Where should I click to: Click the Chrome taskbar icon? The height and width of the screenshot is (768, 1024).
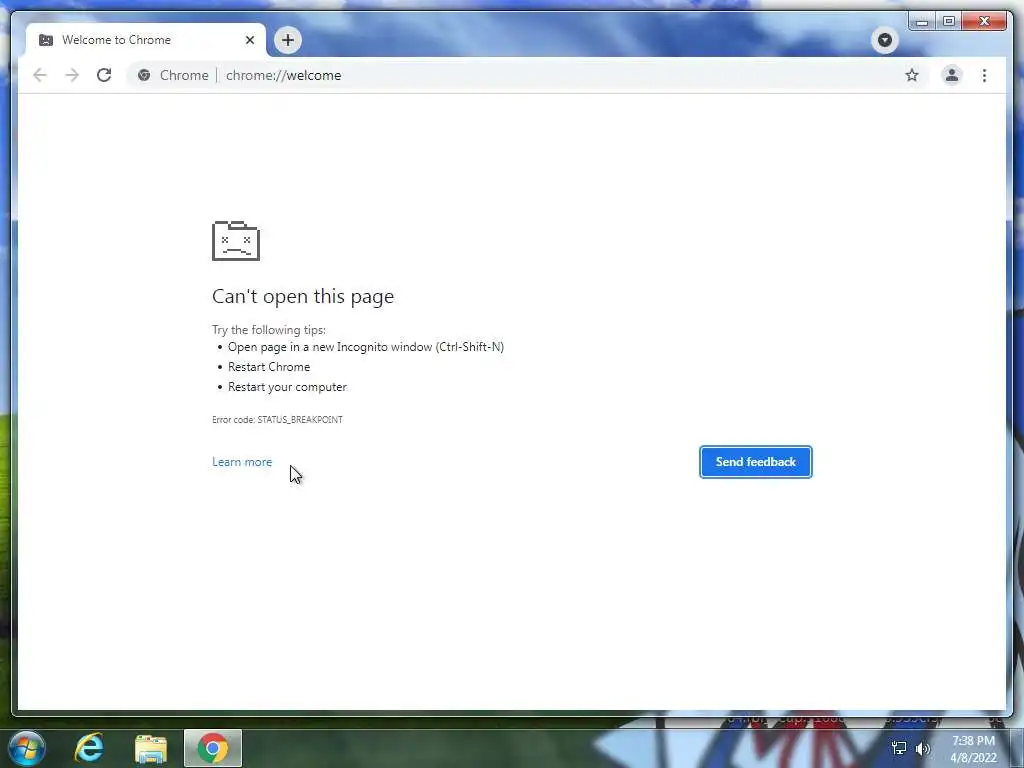point(213,748)
